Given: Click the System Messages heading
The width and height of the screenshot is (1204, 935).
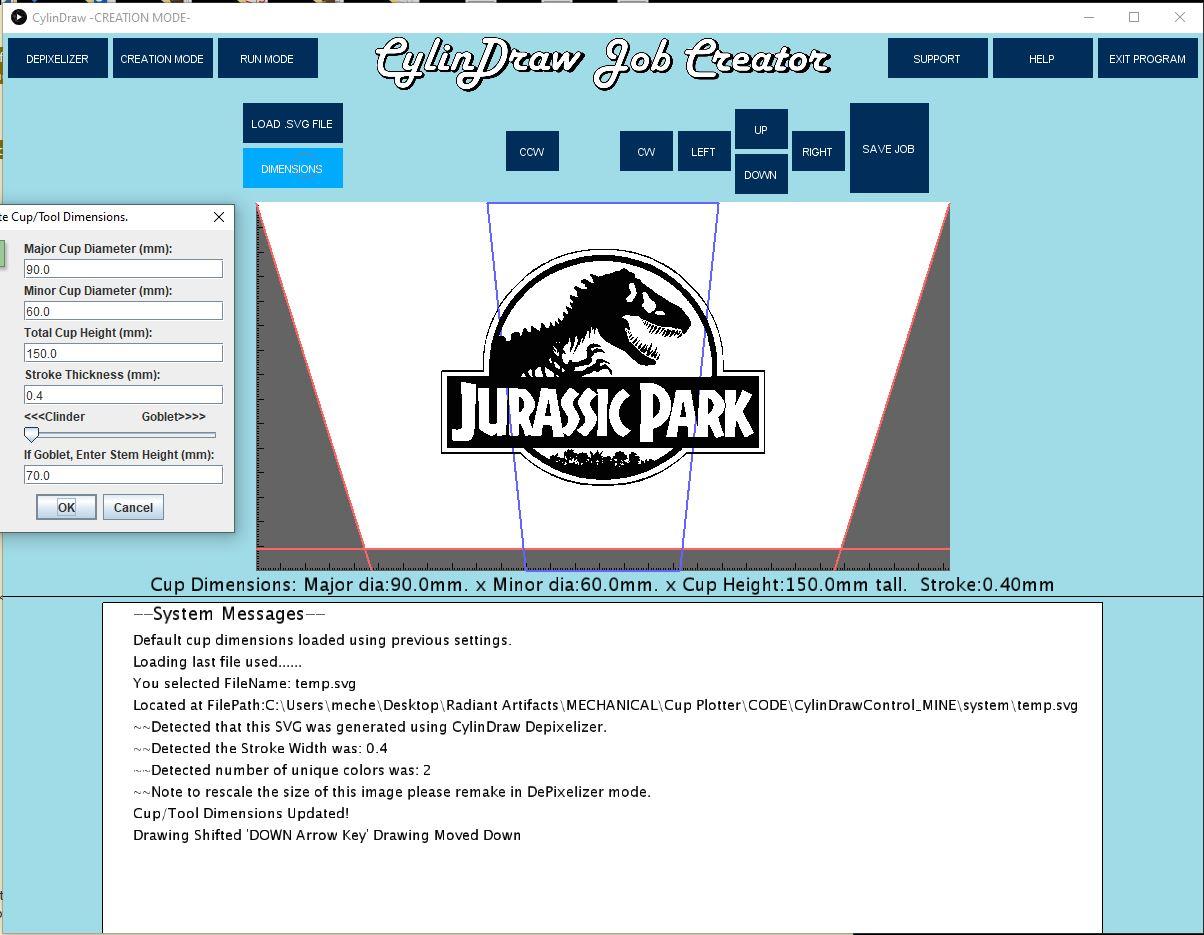Looking at the screenshot, I should tap(229, 614).
